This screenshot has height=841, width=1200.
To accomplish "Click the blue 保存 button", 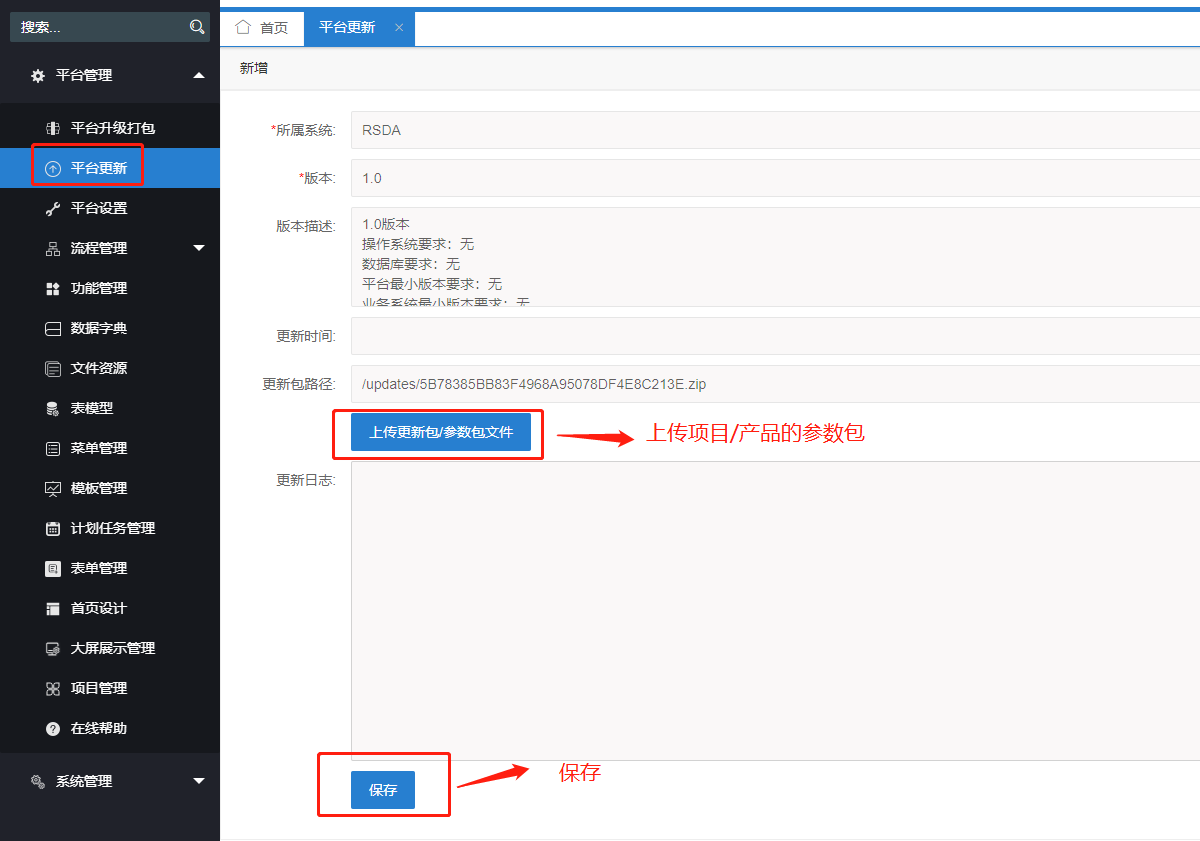I will (382, 790).
